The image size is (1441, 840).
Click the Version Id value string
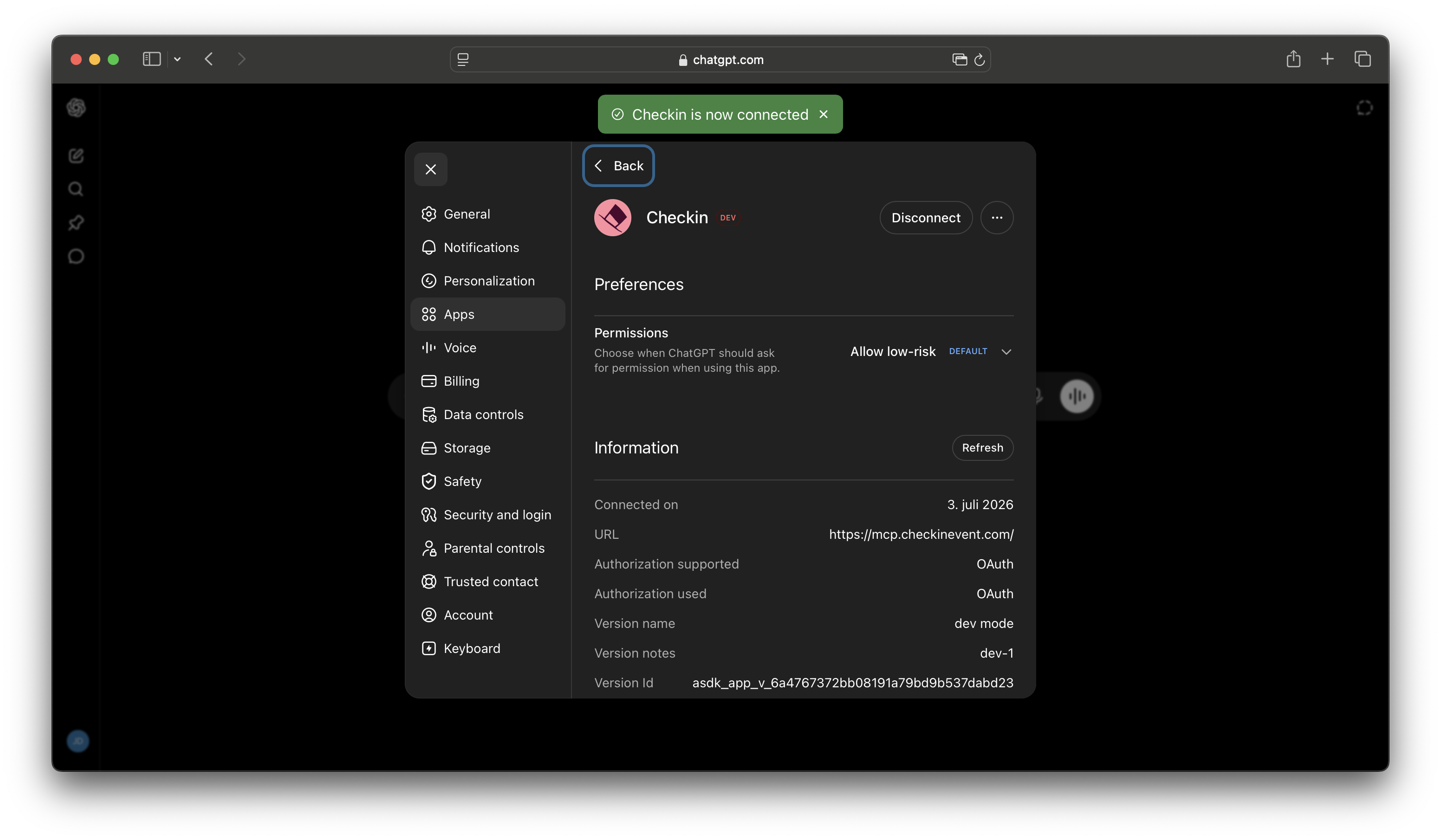point(853,683)
